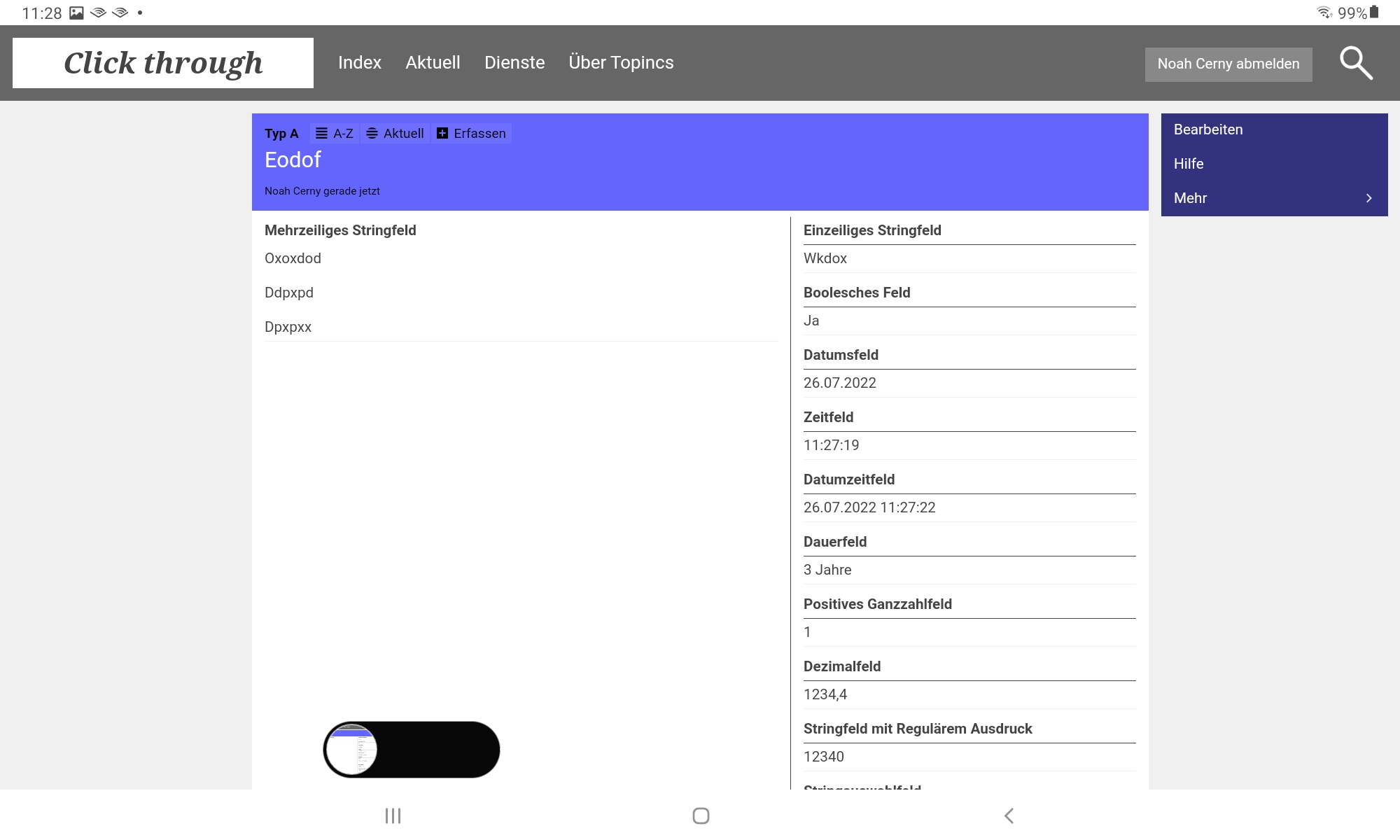Tap the image notification icon in status bar
1400x840 pixels.
click(76, 13)
